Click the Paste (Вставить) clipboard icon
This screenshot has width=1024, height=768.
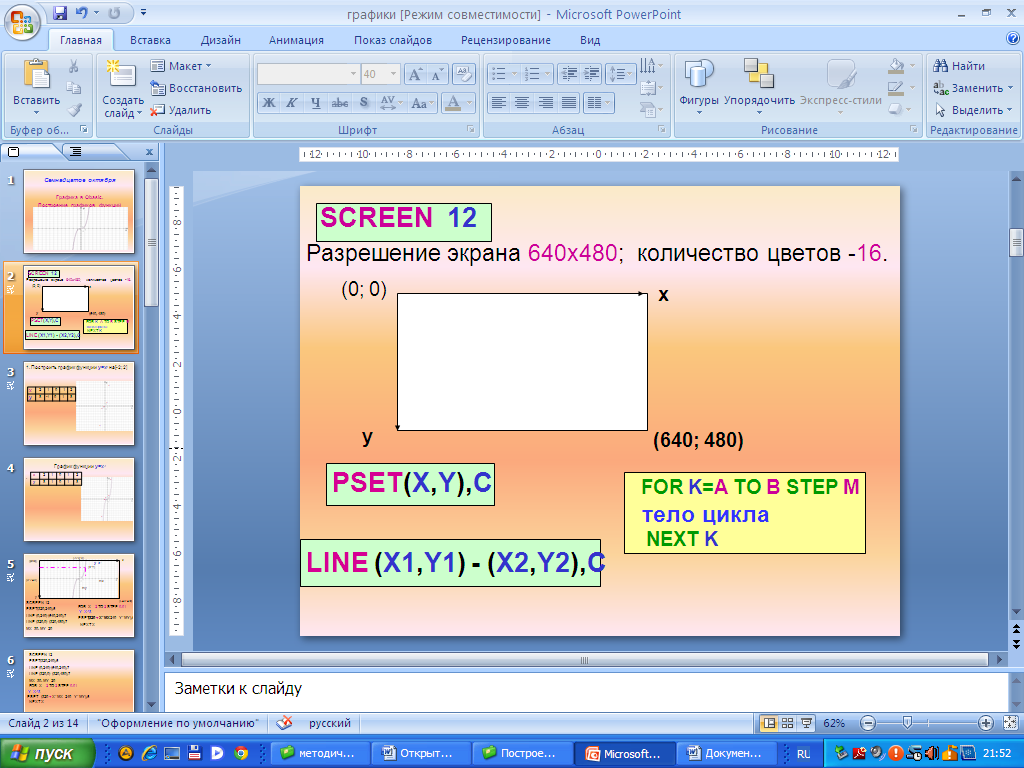pos(36,76)
